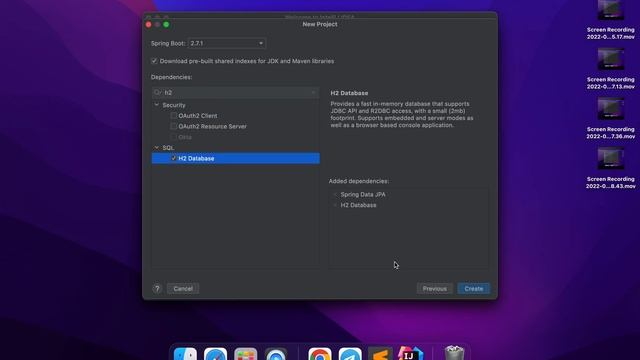Open the Screen Recording 8.43.mov desktop file

pos(611,168)
